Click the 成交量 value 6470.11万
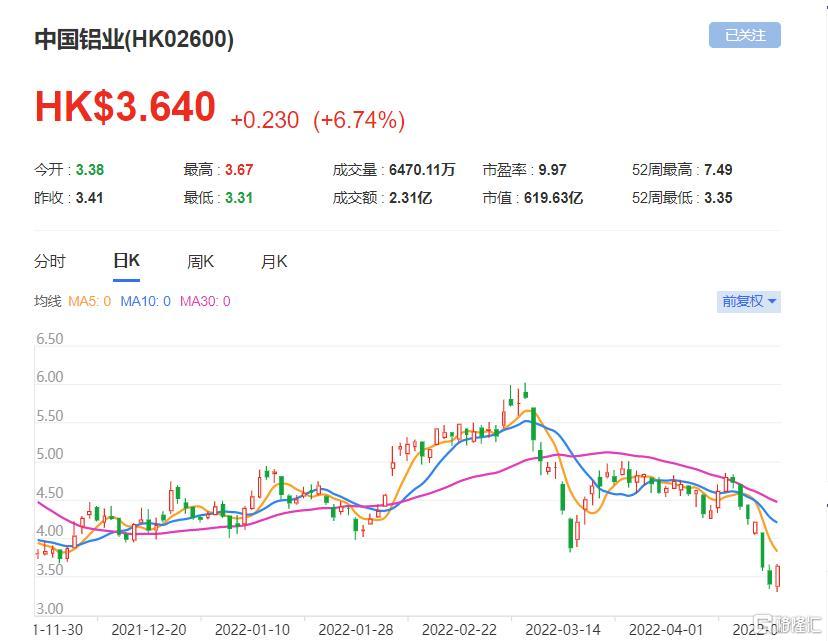The height and width of the screenshot is (641, 828). tap(422, 170)
